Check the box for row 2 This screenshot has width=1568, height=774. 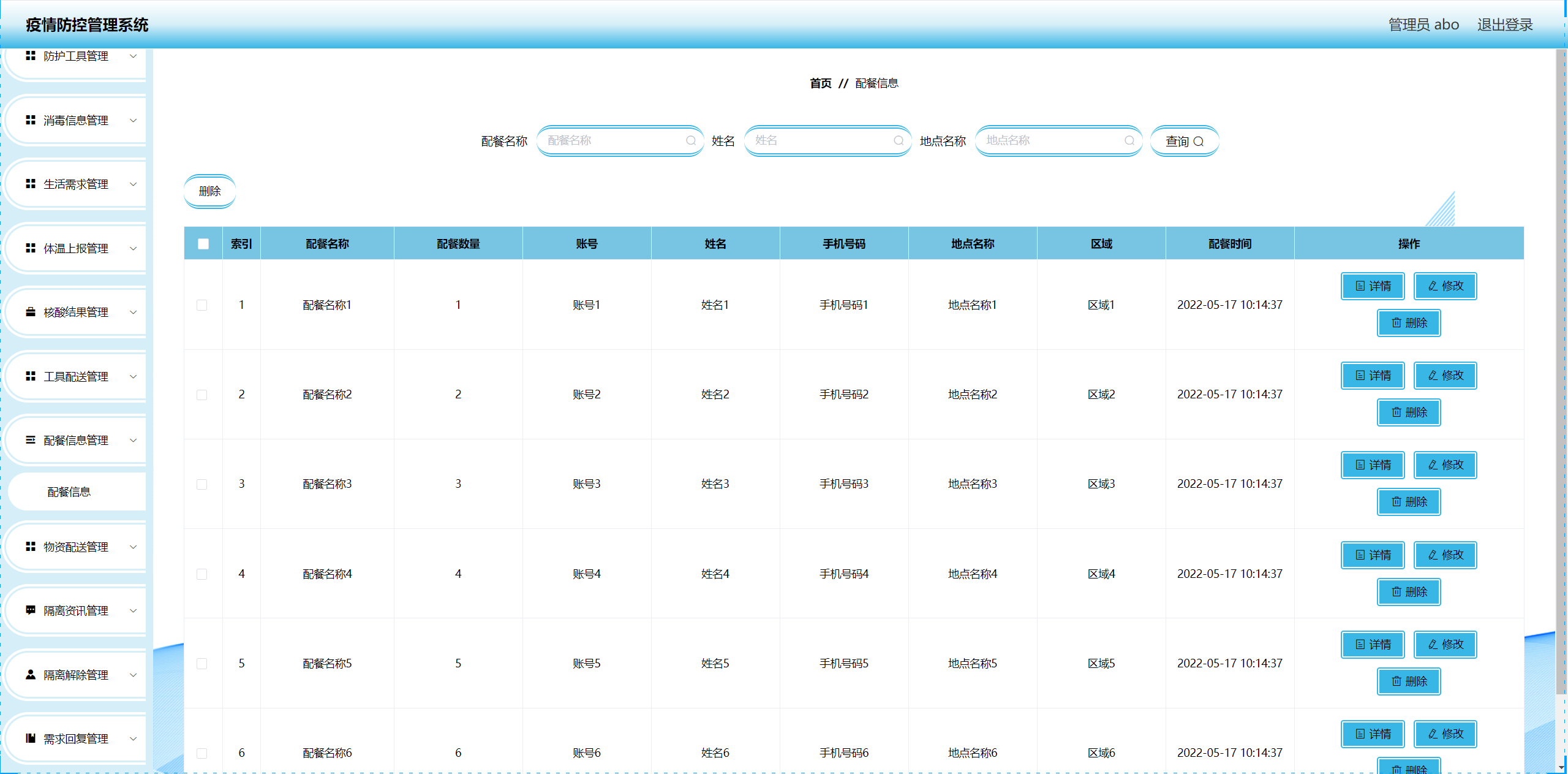pos(202,395)
